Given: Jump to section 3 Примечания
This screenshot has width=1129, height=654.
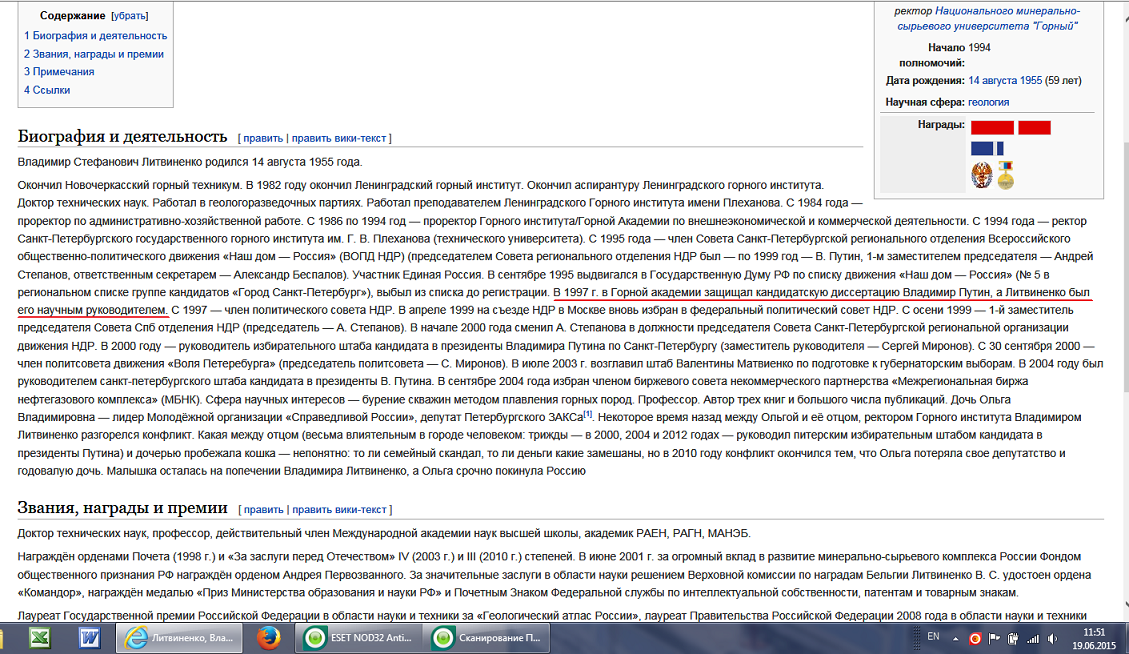Looking at the screenshot, I should 59,72.
